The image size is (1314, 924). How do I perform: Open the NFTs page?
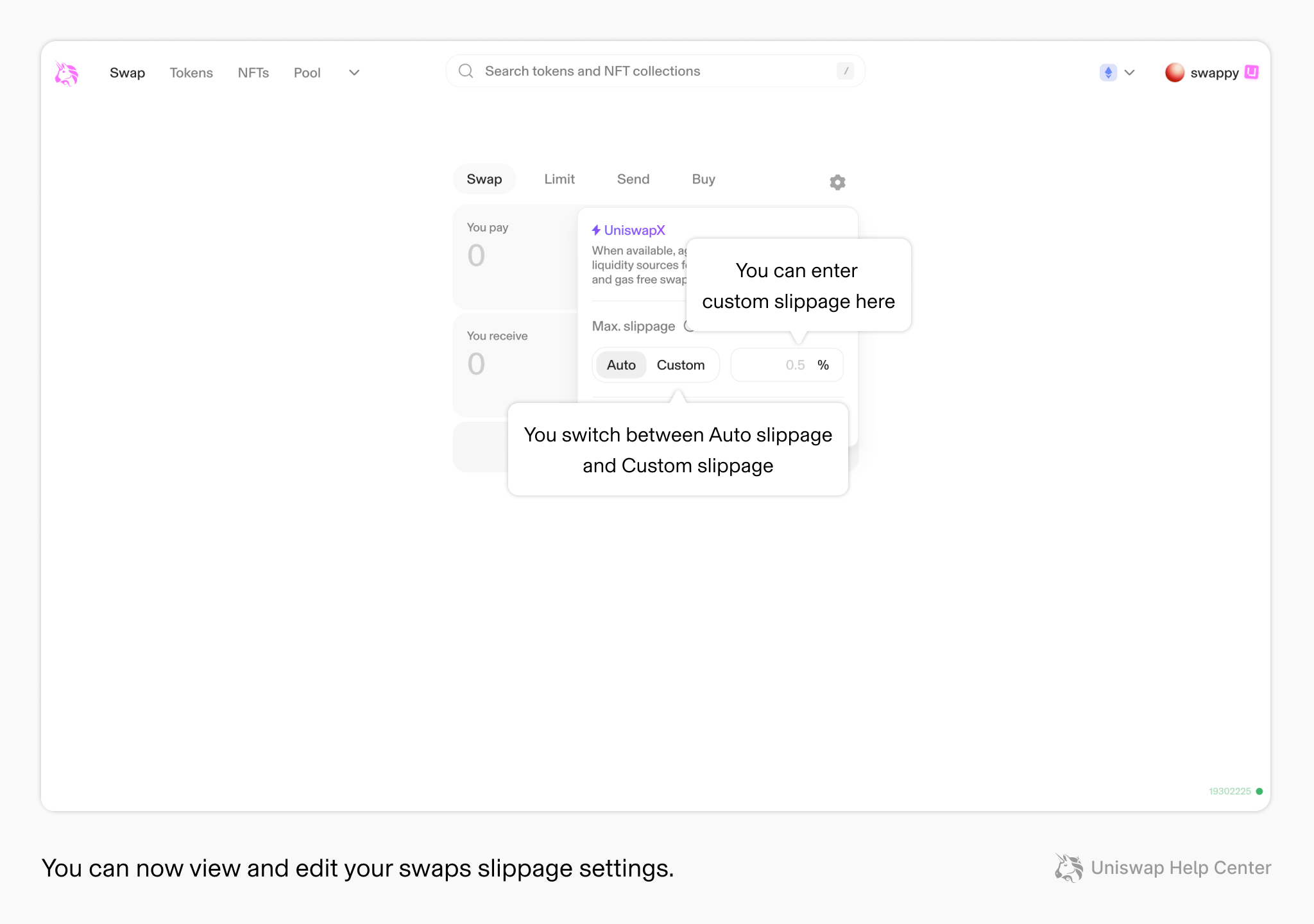click(x=253, y=73)
